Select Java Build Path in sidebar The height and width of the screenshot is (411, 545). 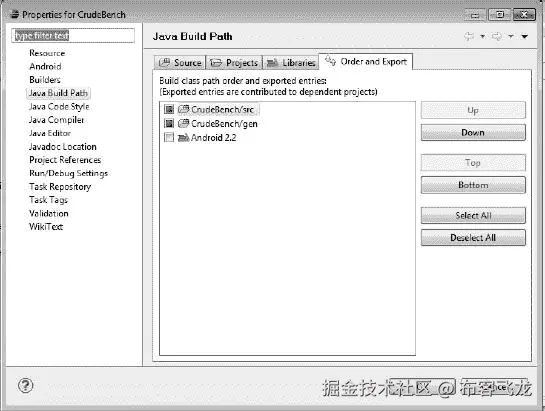[x=58, y=93]
